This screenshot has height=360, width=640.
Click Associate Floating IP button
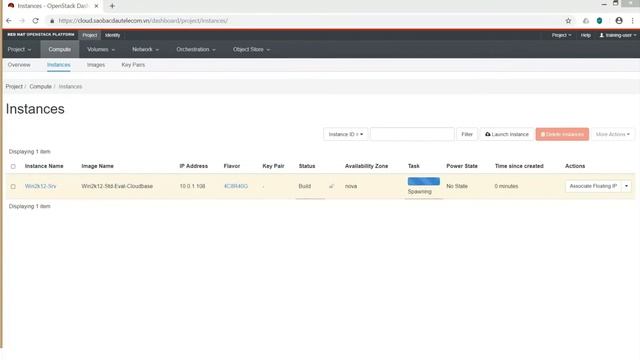pos(593,186)
